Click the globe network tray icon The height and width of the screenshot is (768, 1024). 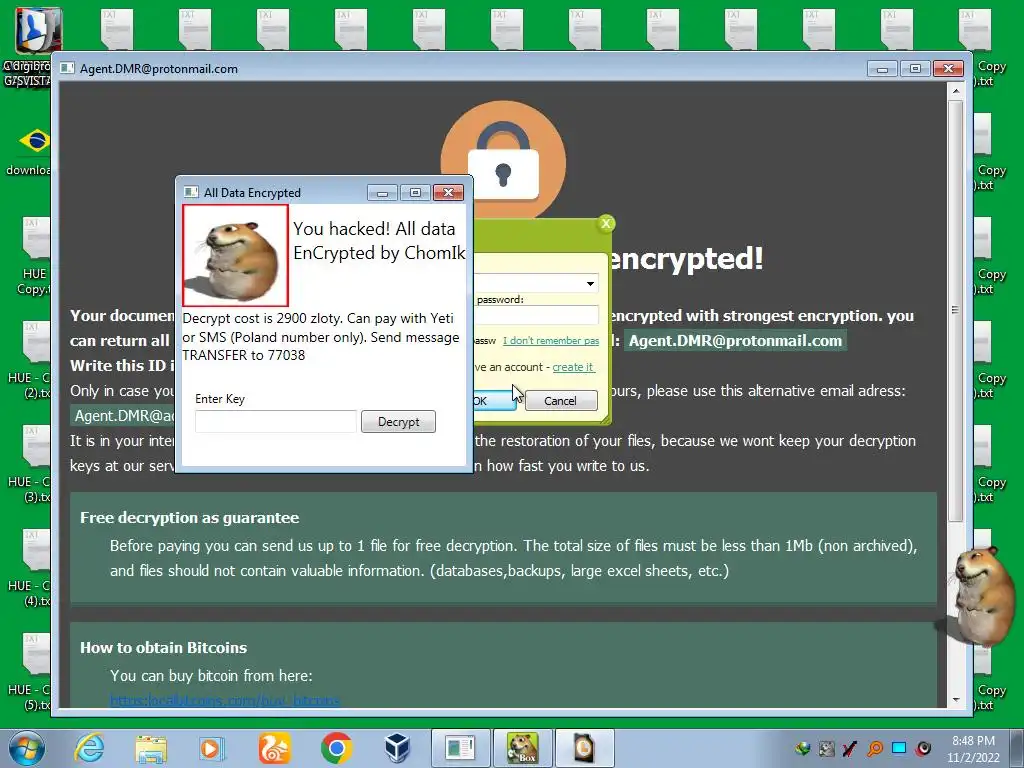point(803,749)
